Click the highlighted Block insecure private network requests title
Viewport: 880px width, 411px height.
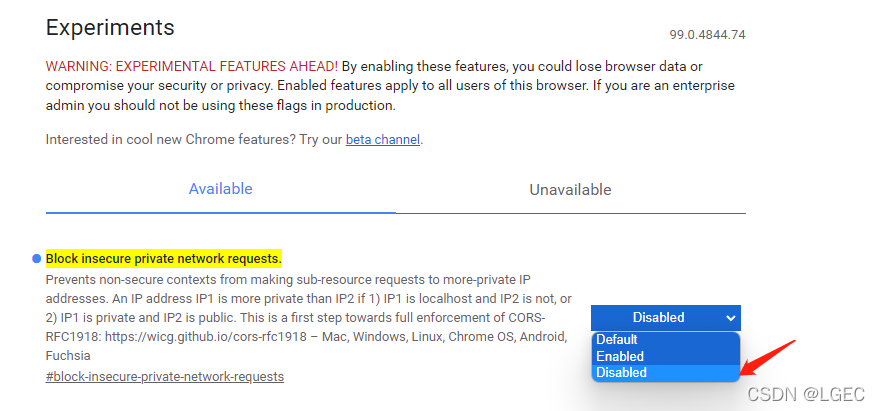[164, 259]
